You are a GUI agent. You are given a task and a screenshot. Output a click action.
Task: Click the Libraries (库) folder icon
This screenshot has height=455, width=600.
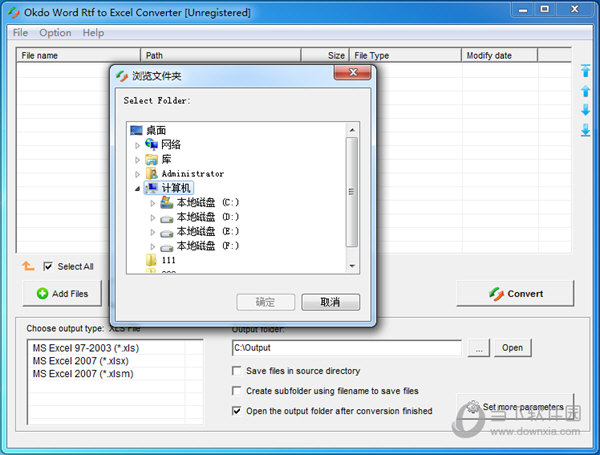(x=152, y=159)
